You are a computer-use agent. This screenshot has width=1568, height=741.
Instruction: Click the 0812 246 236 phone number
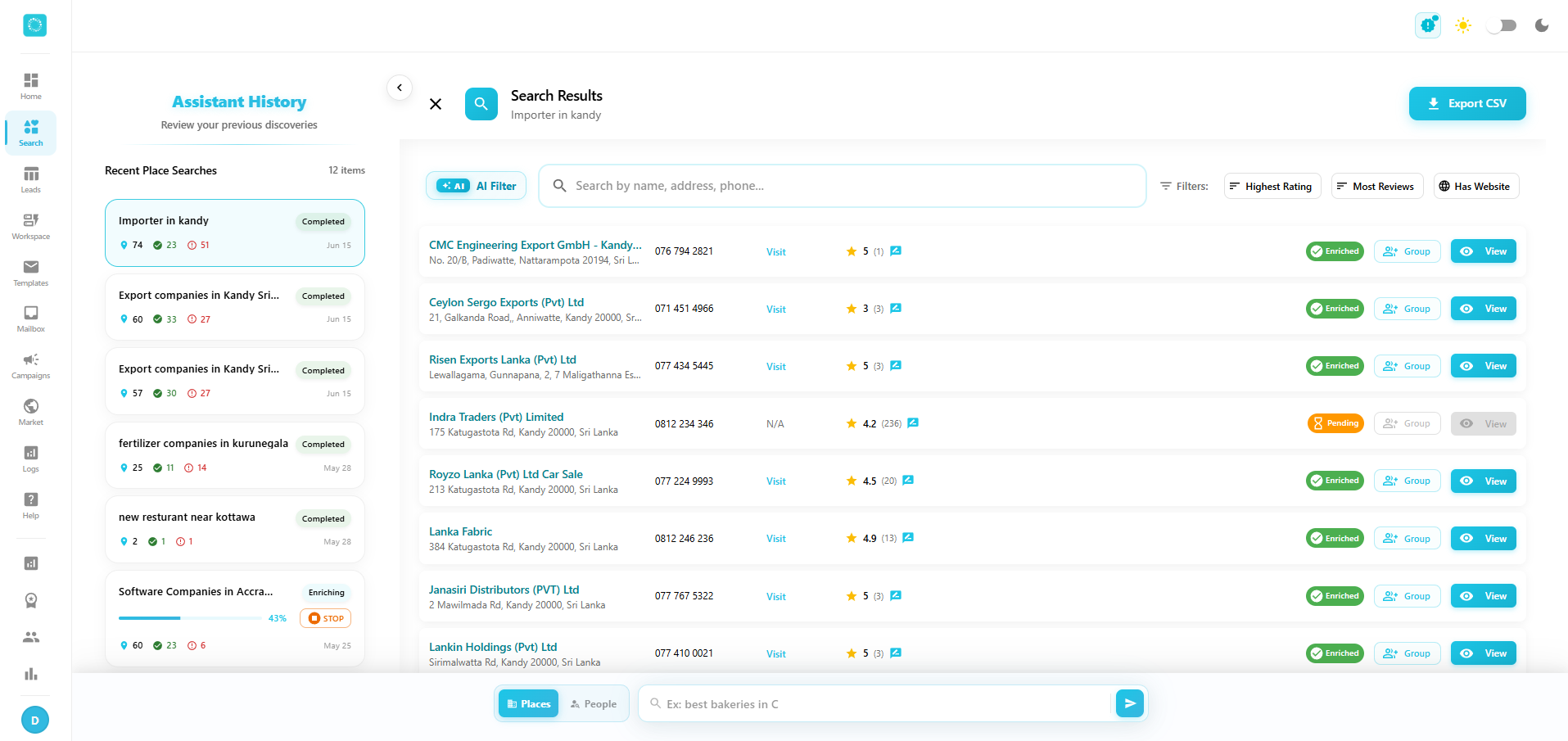(684, 538)
